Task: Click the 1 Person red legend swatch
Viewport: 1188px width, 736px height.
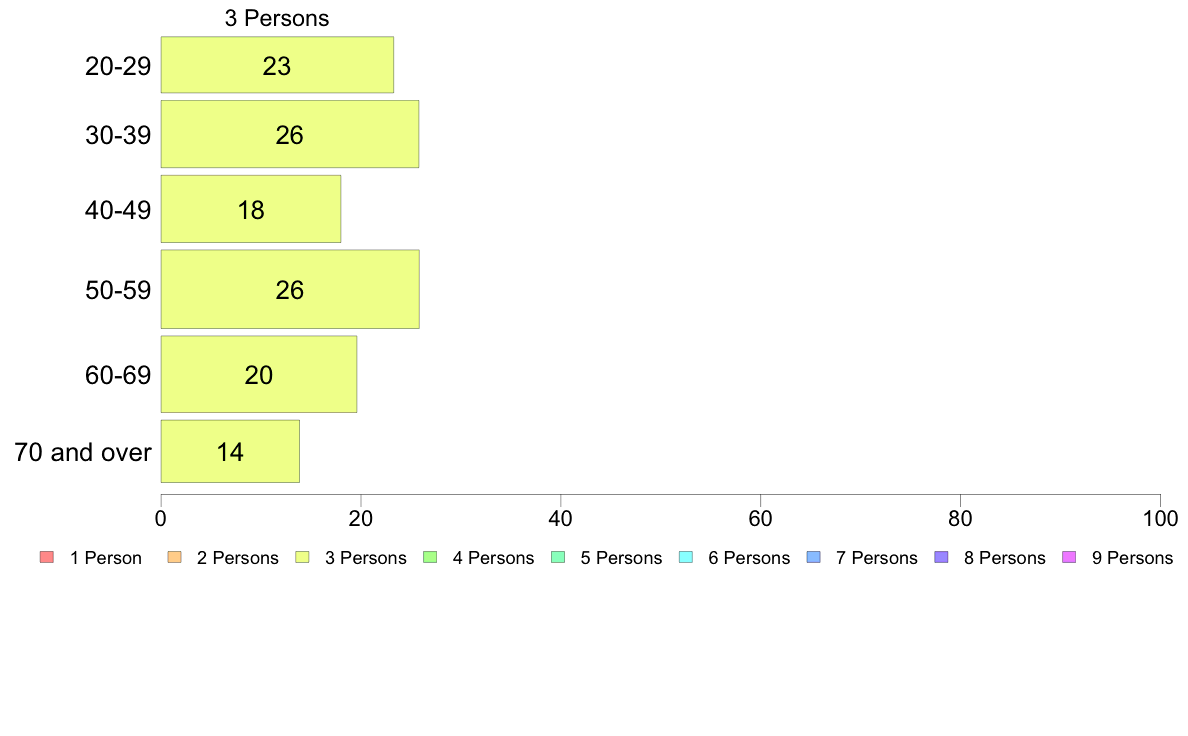Action: point(47,557)
